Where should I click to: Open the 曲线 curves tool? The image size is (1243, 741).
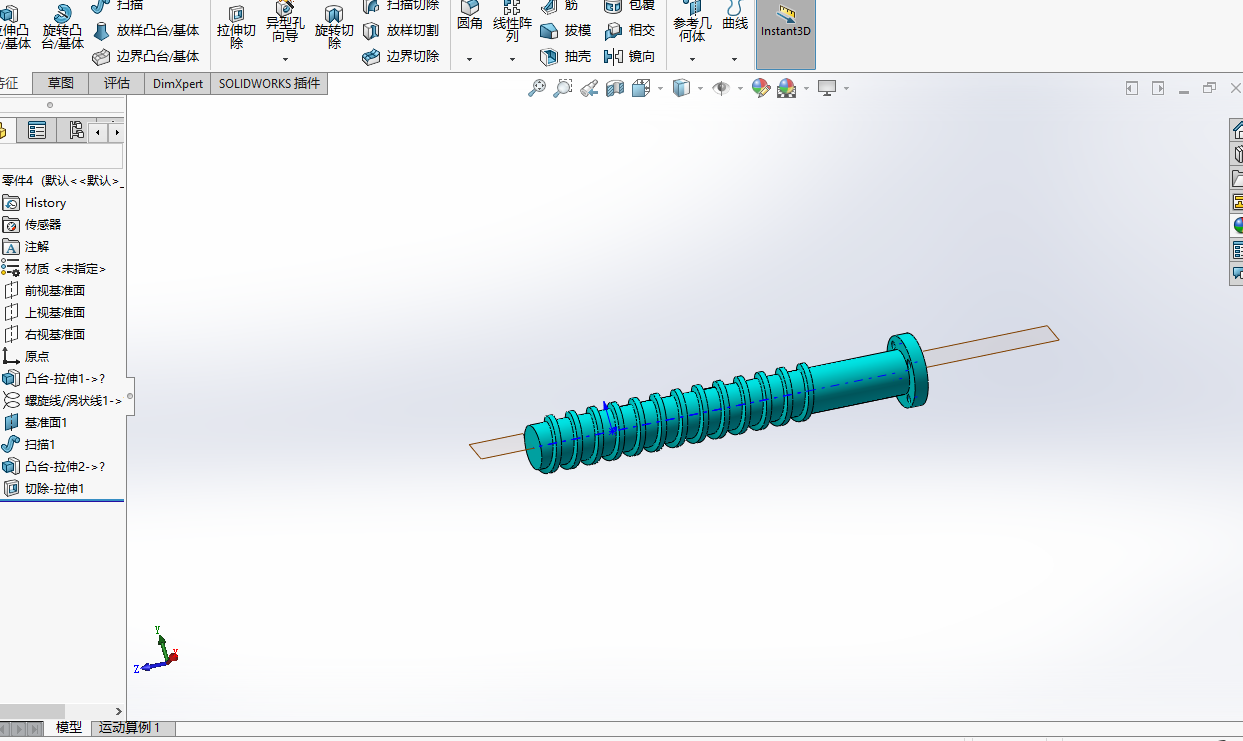pos(735,16)
